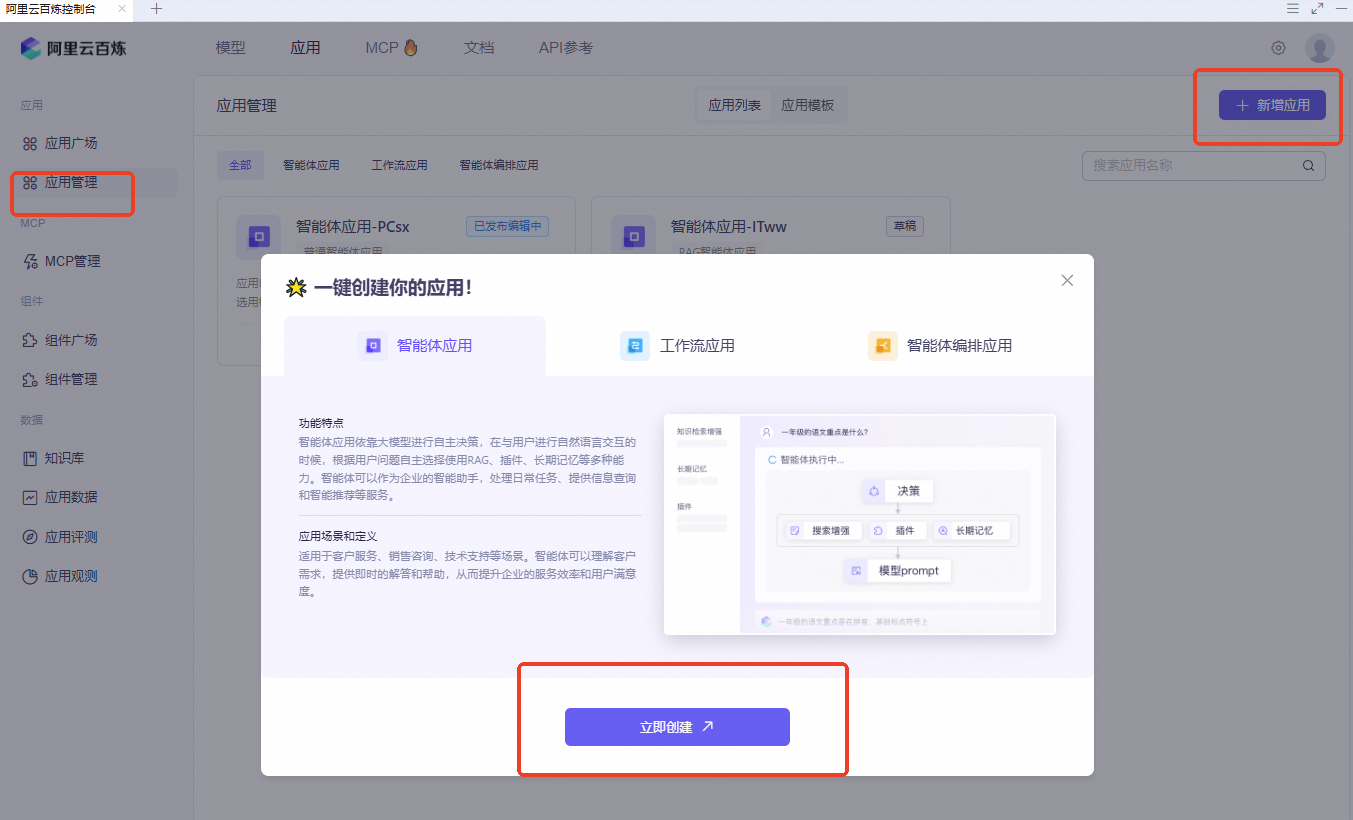1353x820 pixels.
Task: Click the MCP管理 sidebar icon
Action: point(30,261)
